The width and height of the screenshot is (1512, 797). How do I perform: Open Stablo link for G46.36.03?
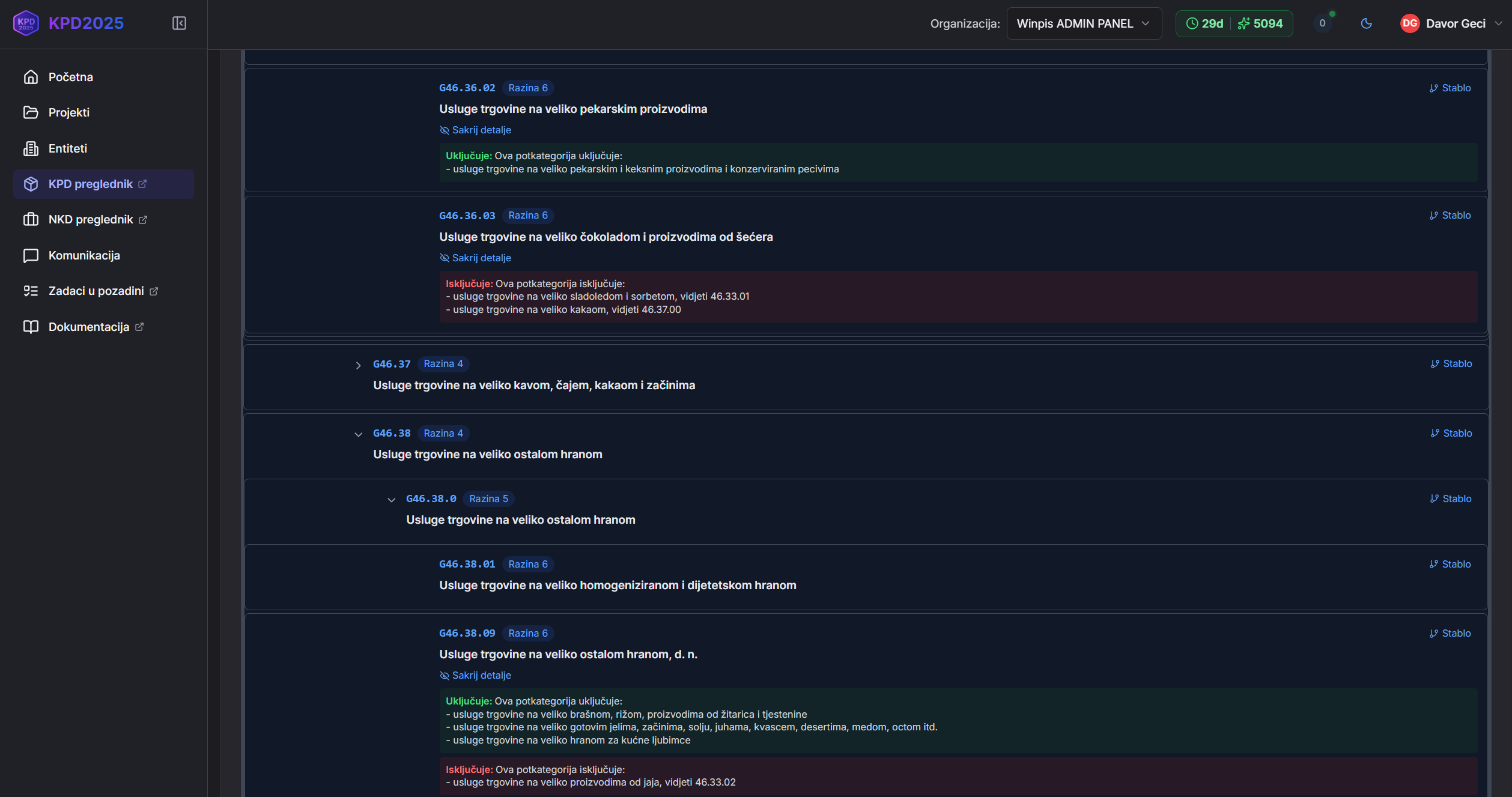[x=1450, y=216]
